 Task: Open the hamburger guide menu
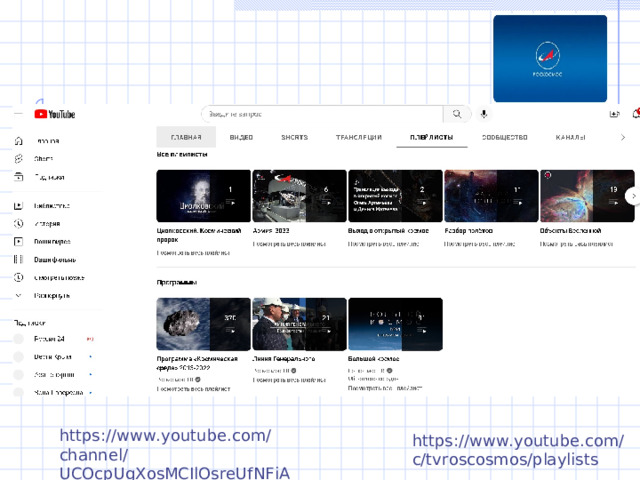click(18, 114)
